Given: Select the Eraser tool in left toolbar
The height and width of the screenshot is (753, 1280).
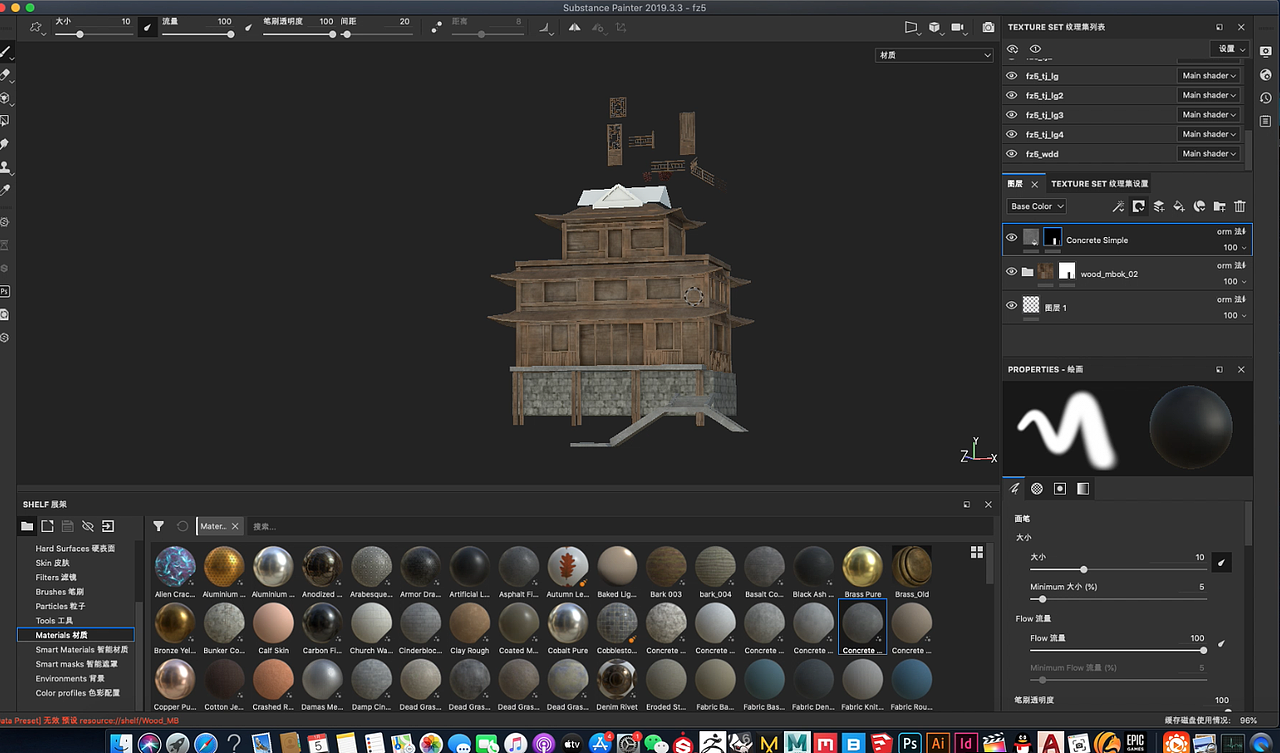Looking at the screenshot, I should point(5,74).
